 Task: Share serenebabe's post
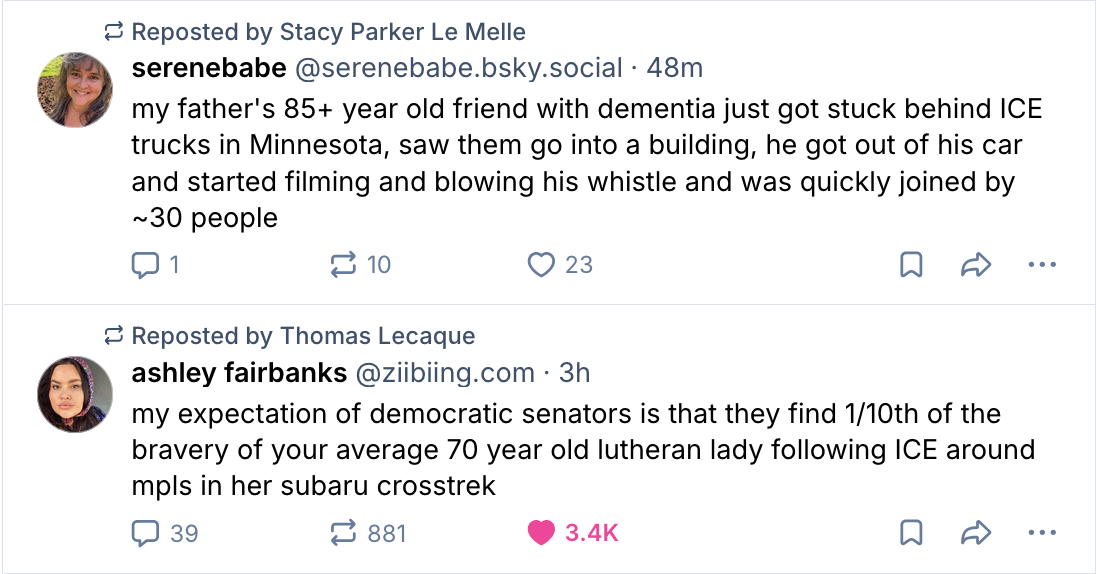(975, 265)
